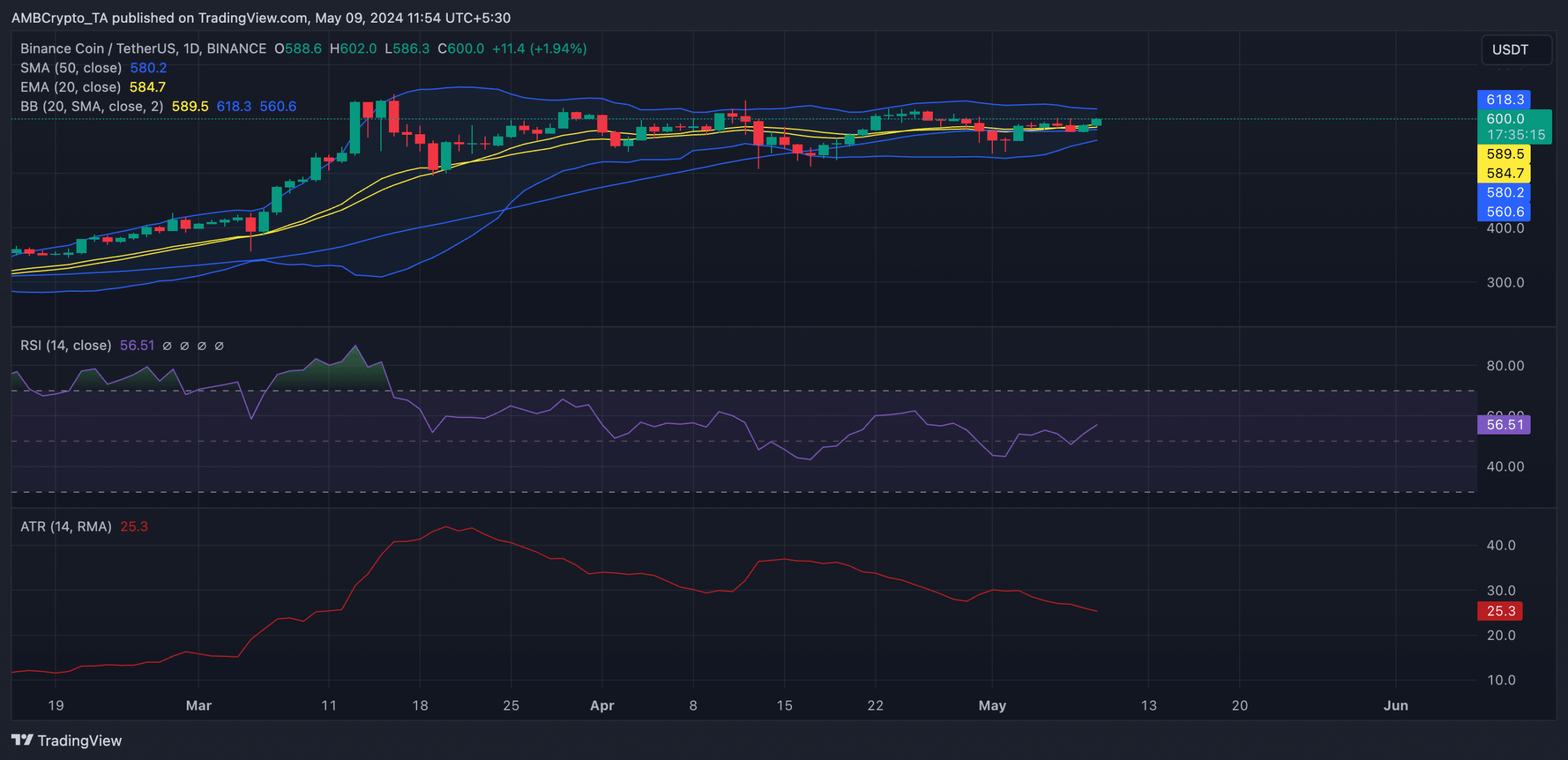Click the 15 date label on time axis
Image resolution: width=1568 pixels, height=760 pixels.
[x=785, y=705]
